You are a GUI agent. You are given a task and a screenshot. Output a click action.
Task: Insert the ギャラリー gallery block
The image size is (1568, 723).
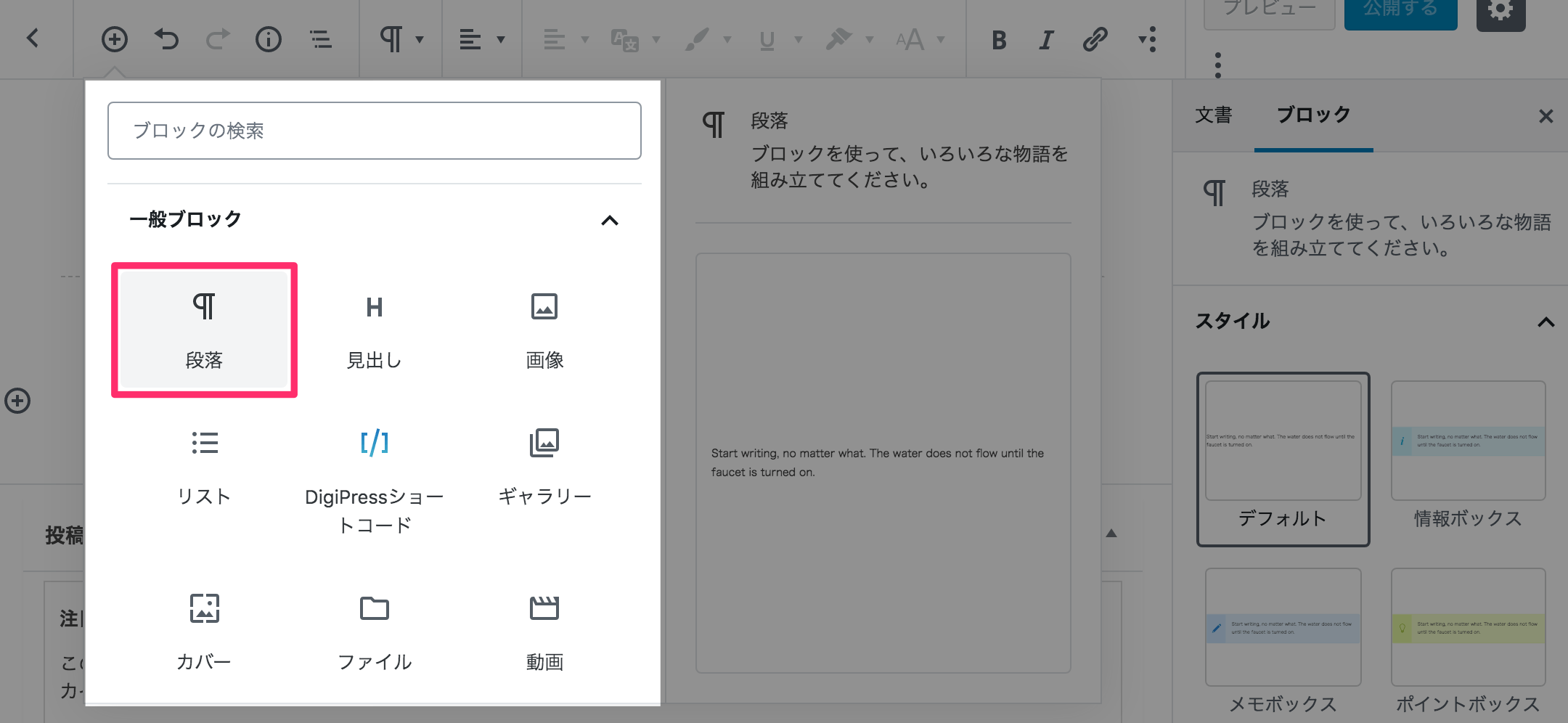[x=544, y=468]
